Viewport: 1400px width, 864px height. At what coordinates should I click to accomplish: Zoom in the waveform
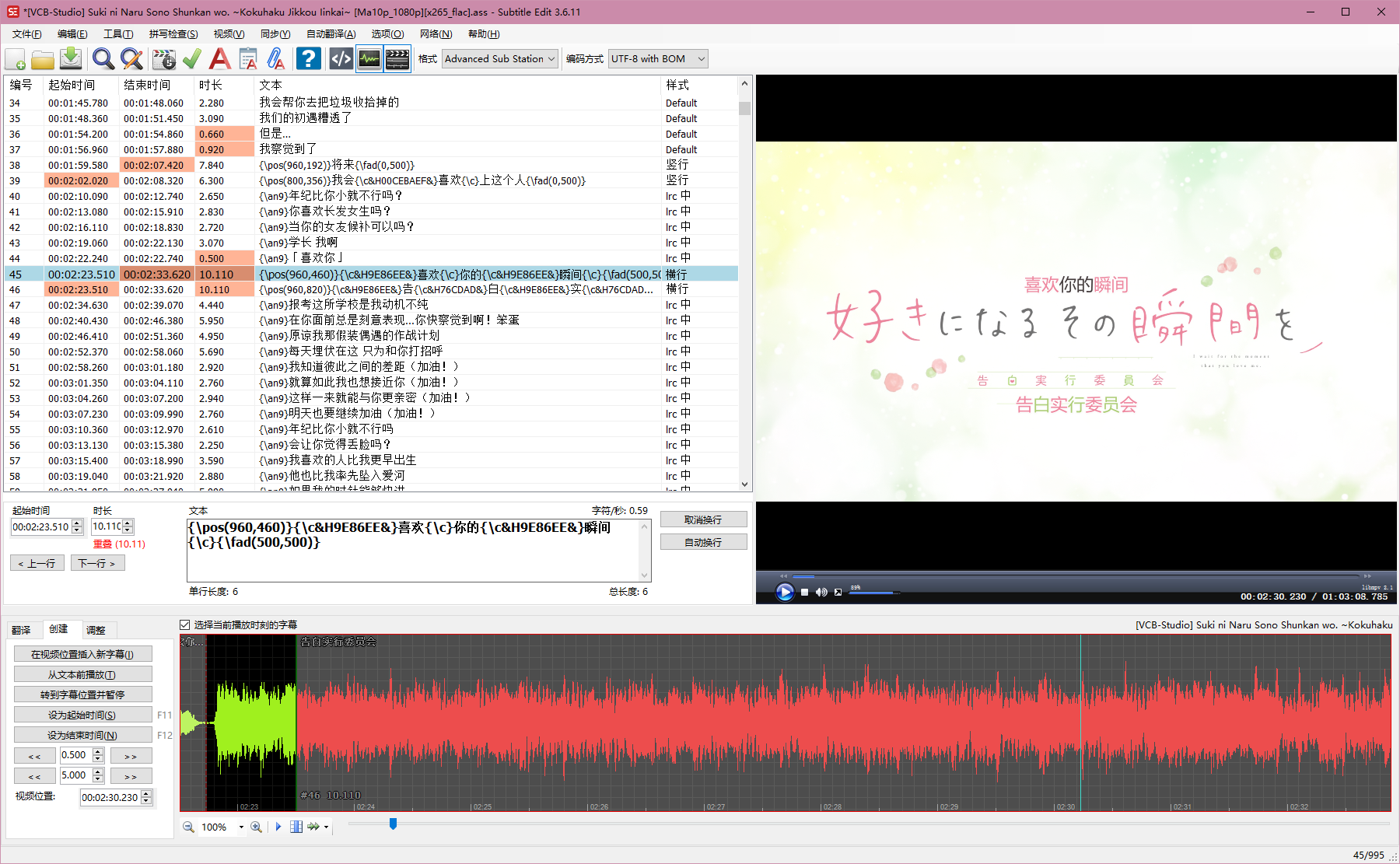pyautogui.click(x=256, y=827)
